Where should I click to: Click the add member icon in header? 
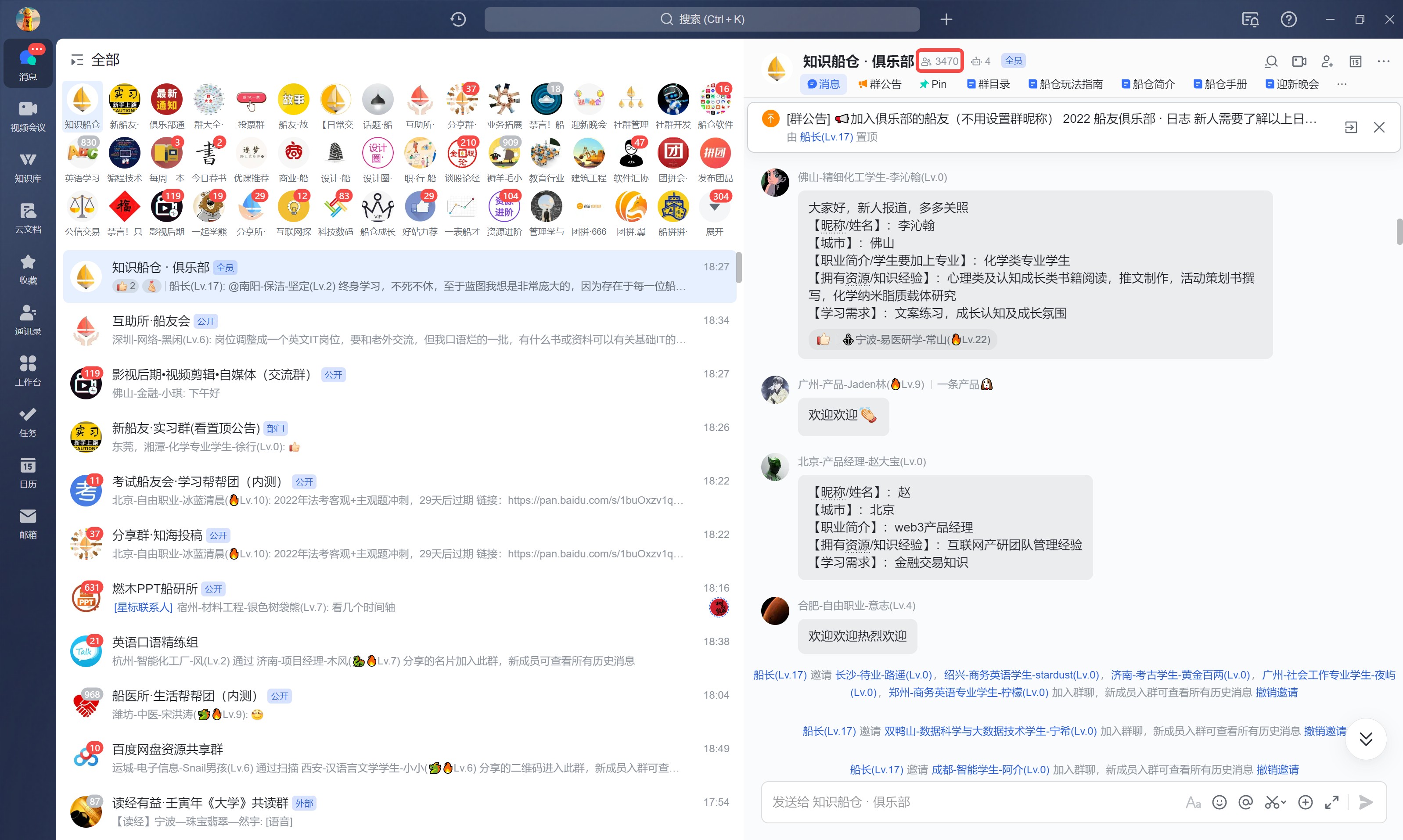point(1327,61)
